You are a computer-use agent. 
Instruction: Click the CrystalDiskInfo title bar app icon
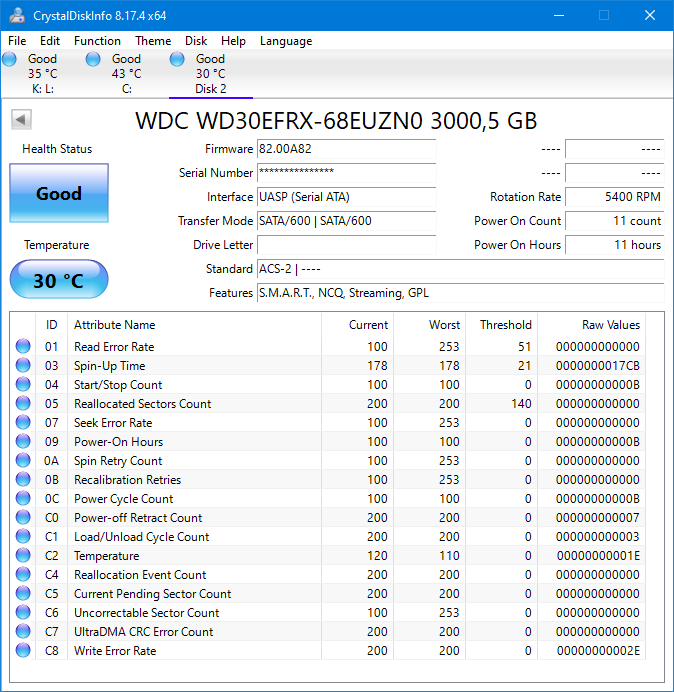click(17, 15)
